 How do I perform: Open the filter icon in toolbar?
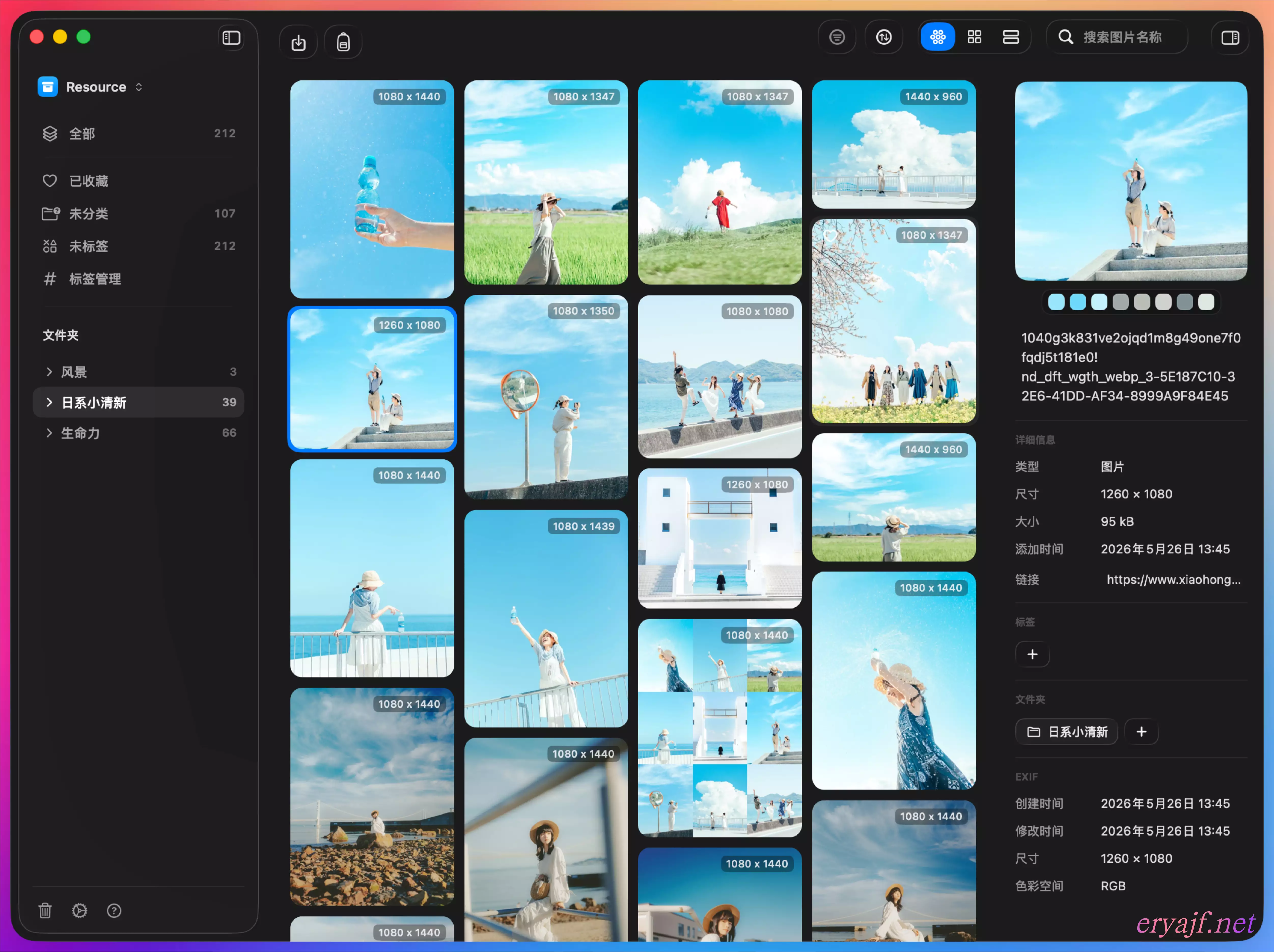837,37
